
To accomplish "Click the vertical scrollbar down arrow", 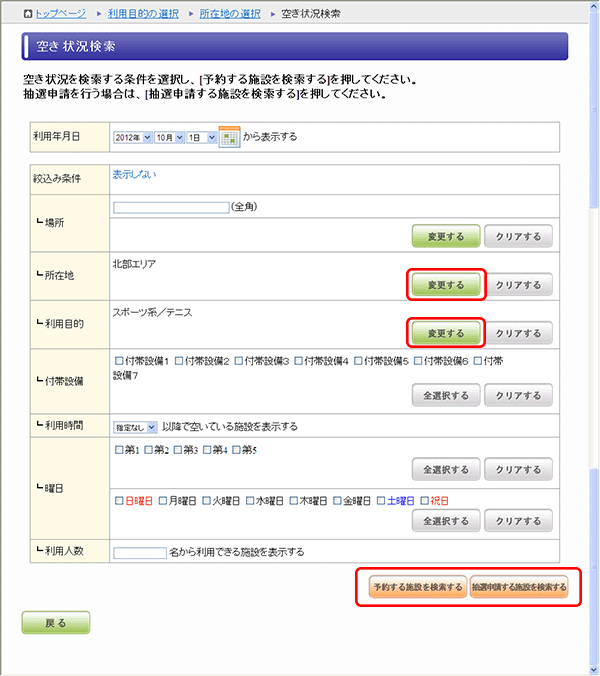I will pos(594,670).
